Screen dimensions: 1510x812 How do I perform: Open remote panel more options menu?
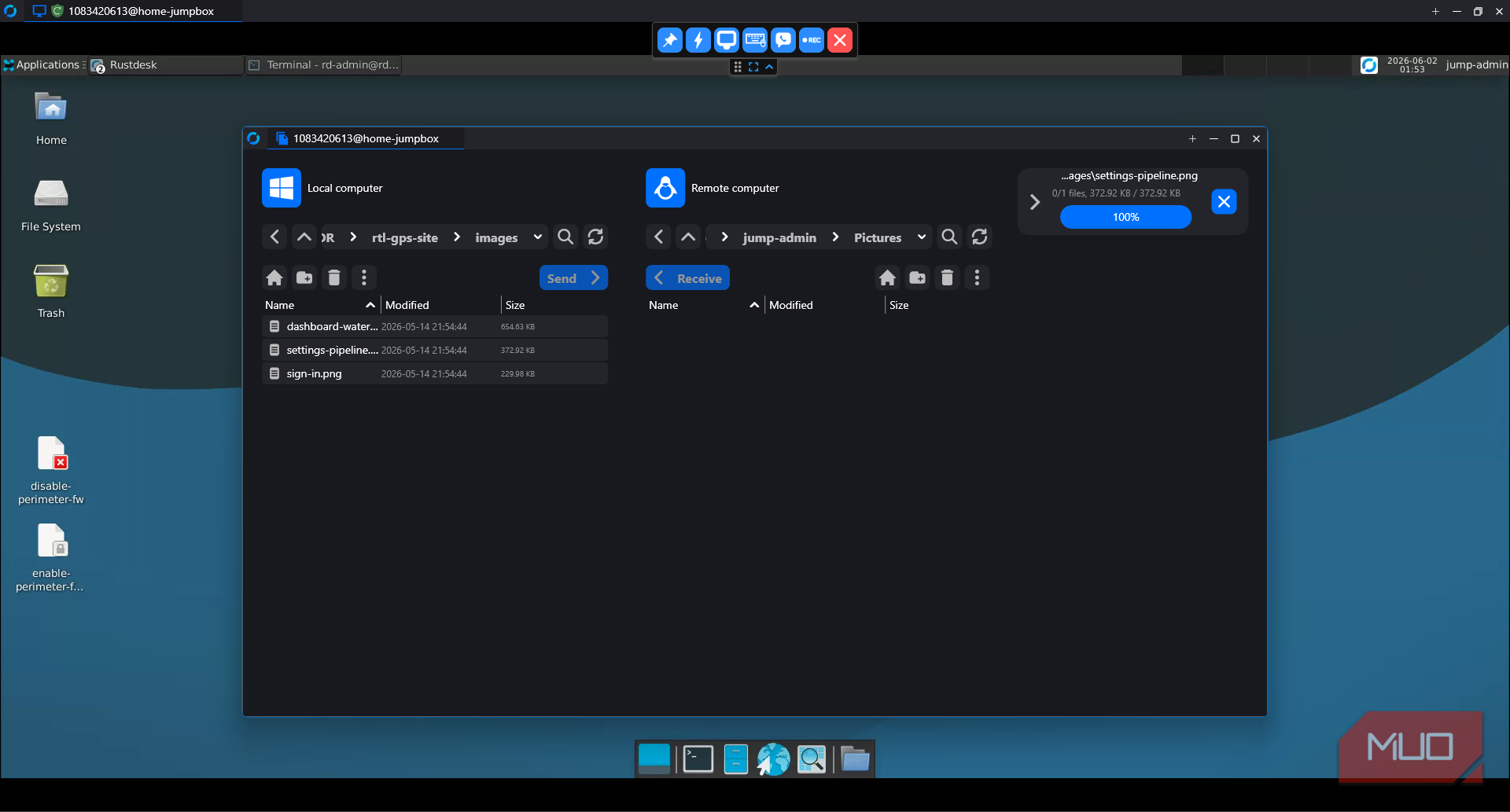coord(978,277)
